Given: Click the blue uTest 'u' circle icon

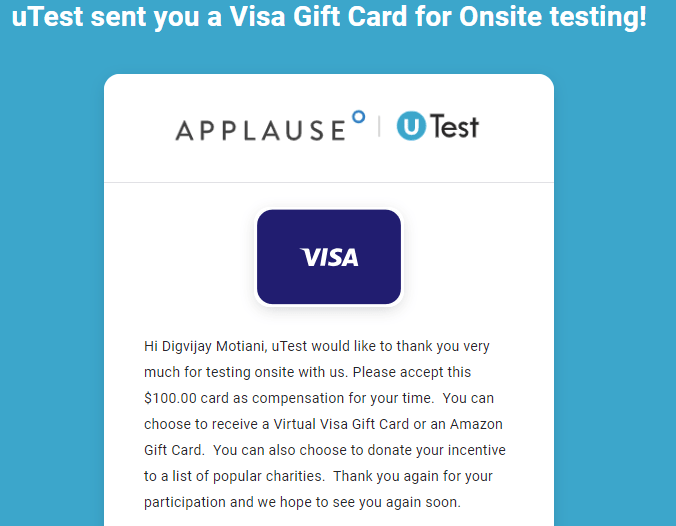Looking at the screenshot, I should tap(412, 127).
